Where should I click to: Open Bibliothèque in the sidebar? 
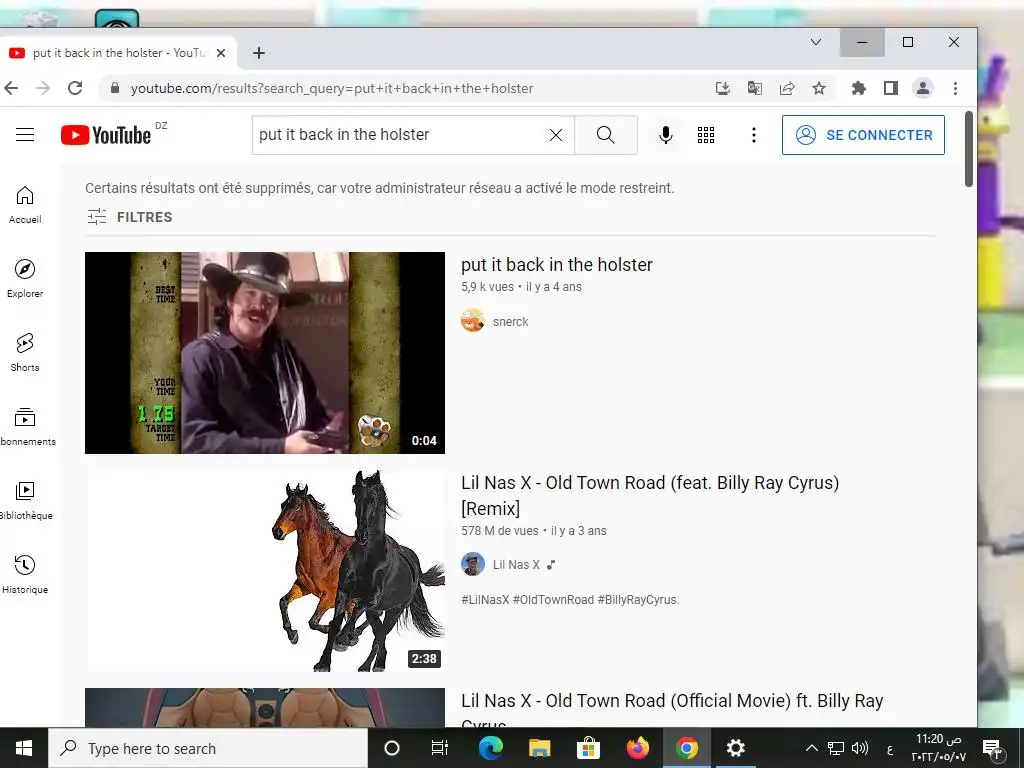26,500
